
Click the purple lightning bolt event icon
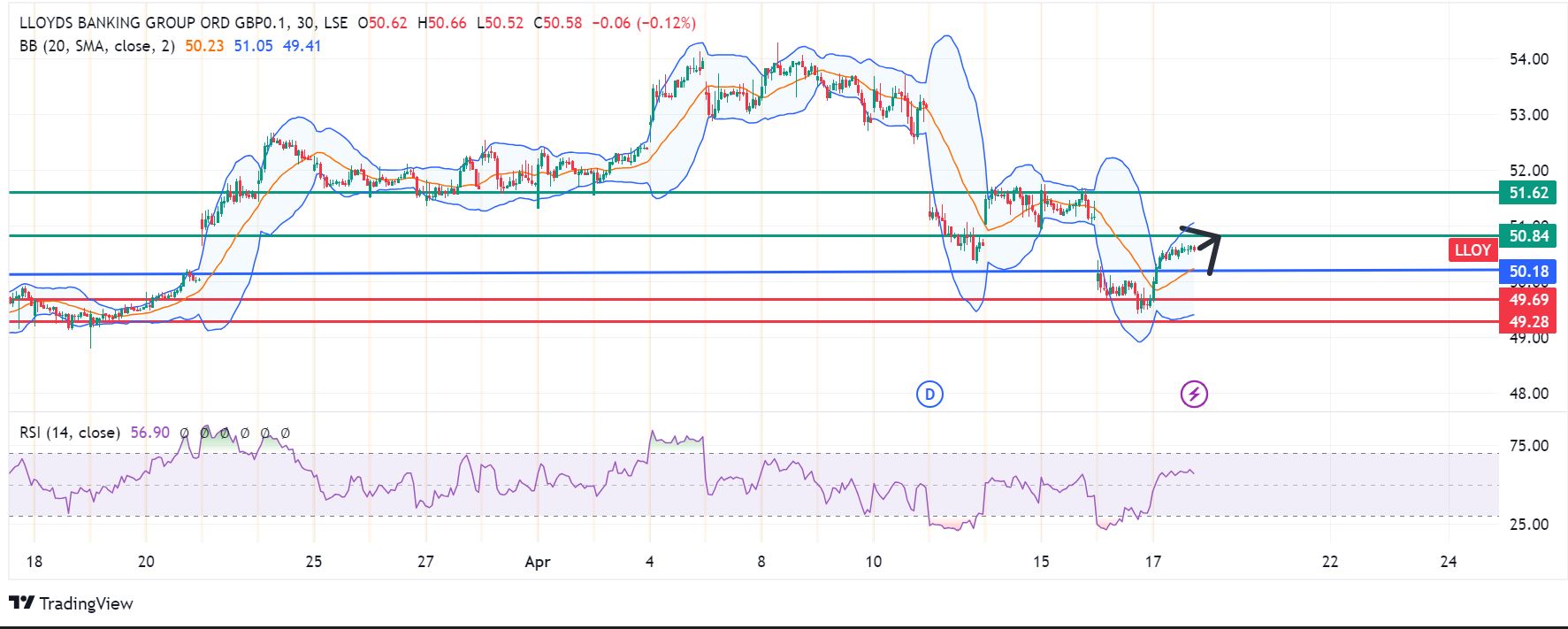click(1194, 395)
